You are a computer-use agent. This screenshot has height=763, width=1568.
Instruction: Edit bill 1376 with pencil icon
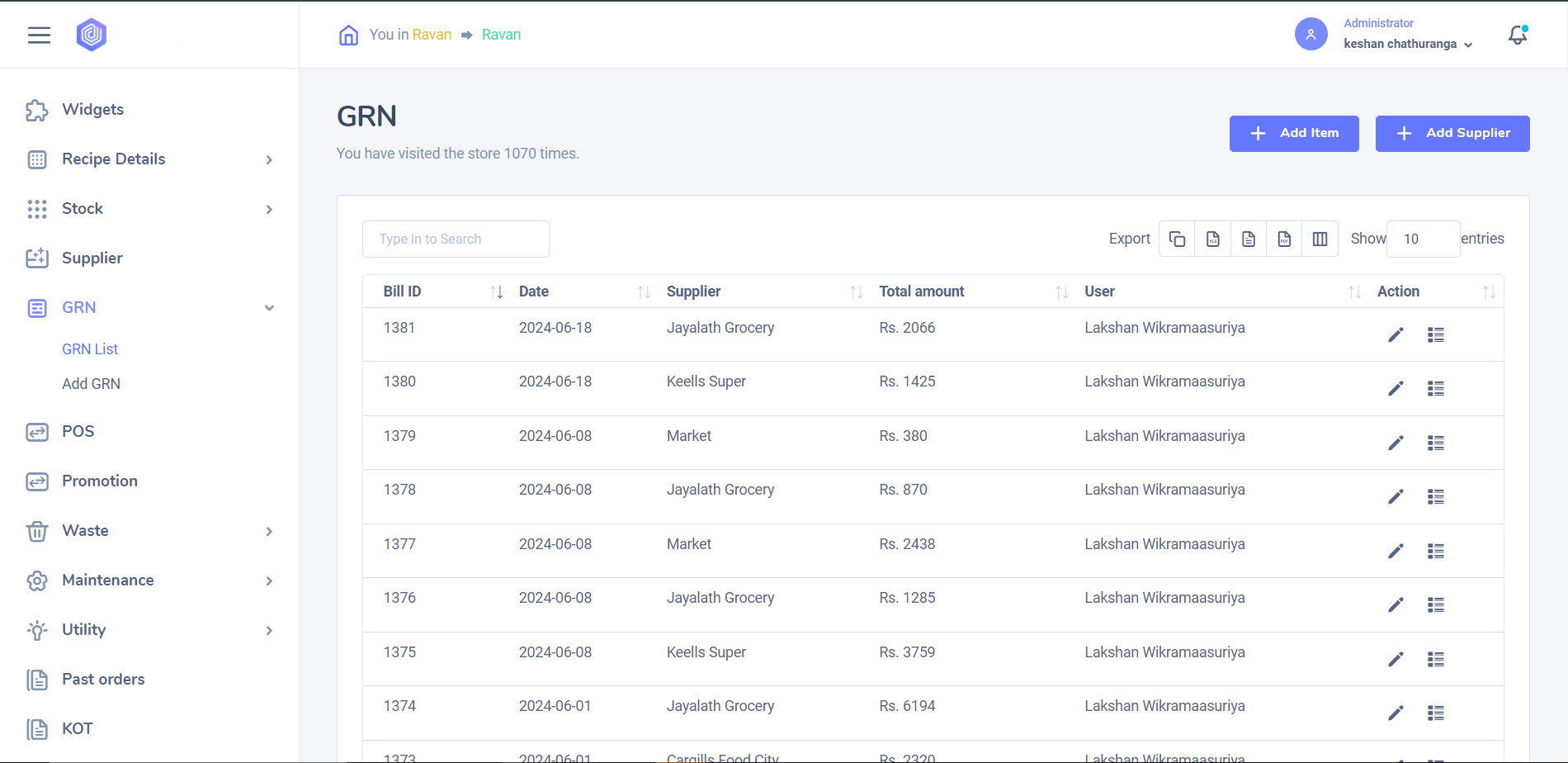[x=1396, y=605]
